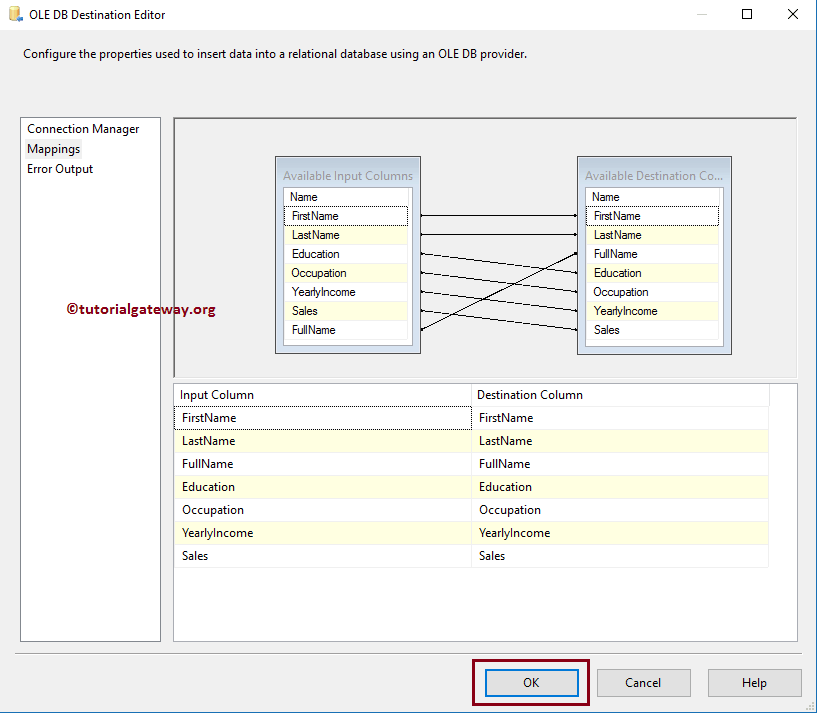Open Help for the destination editor
The image size is (817, 713).
(x=754, y=682)
